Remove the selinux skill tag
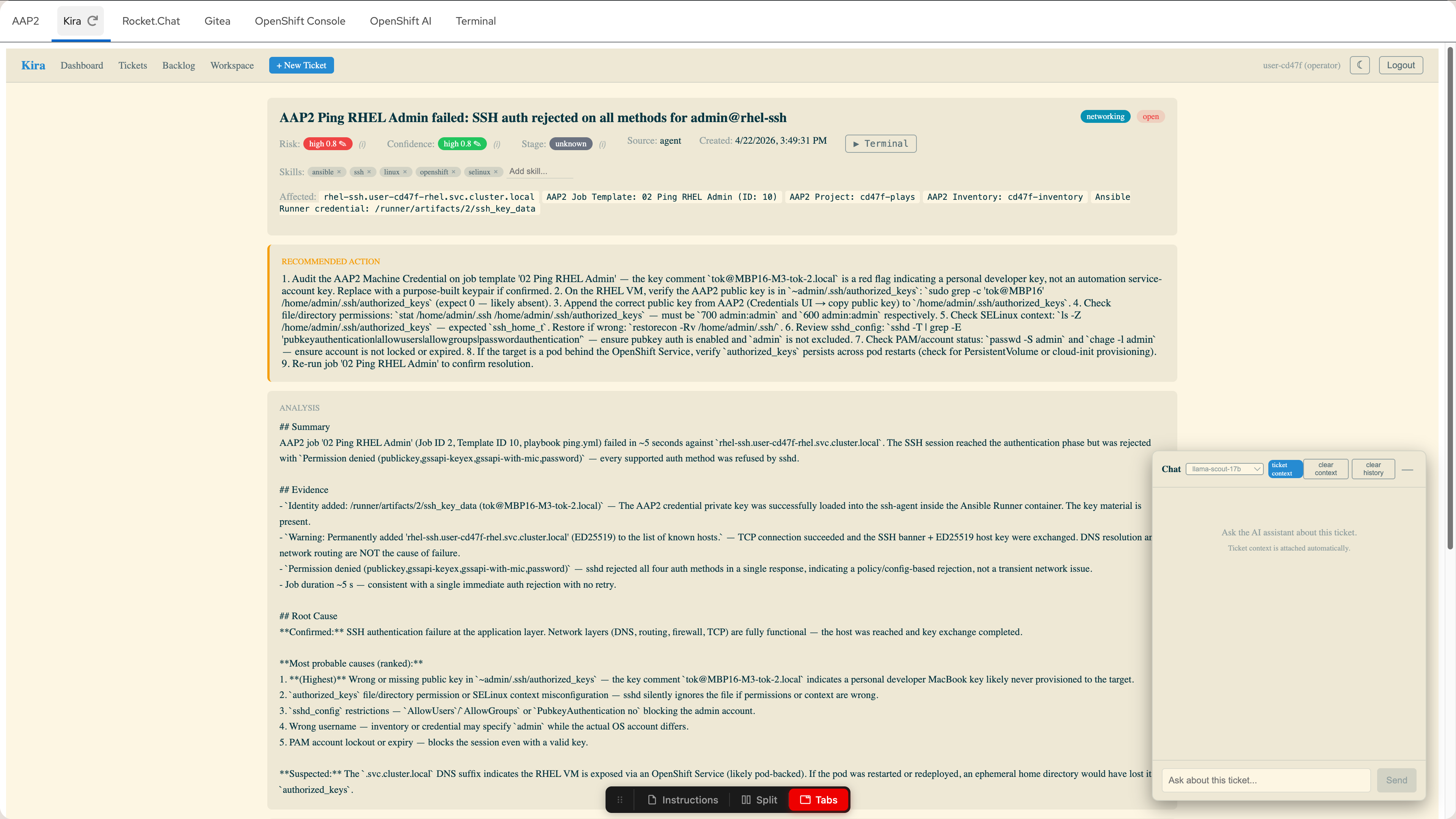Viewport: 1456px width, 819px height. (x=496, y=172)
